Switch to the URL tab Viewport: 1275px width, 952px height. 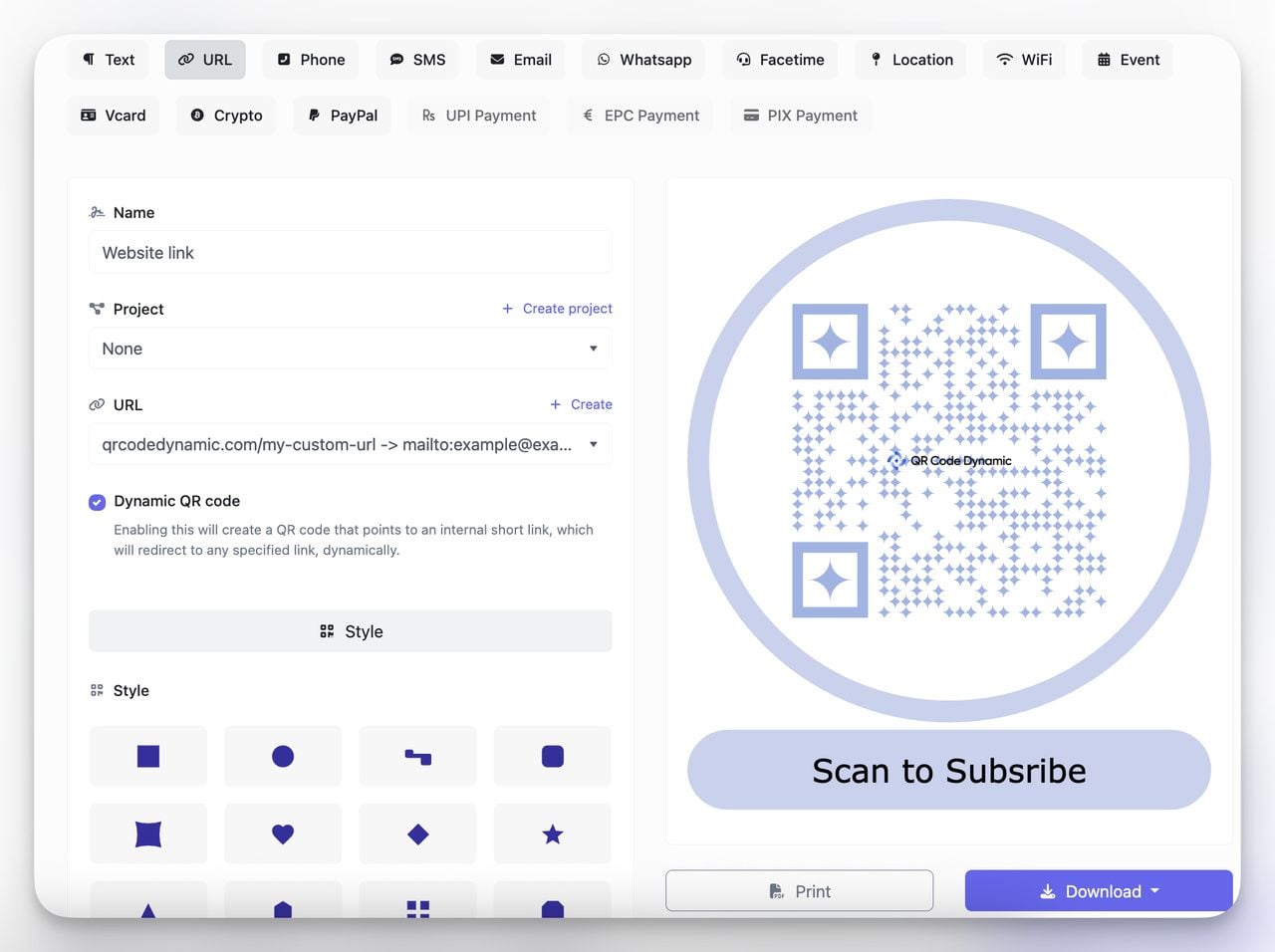[x=205, y=60]
